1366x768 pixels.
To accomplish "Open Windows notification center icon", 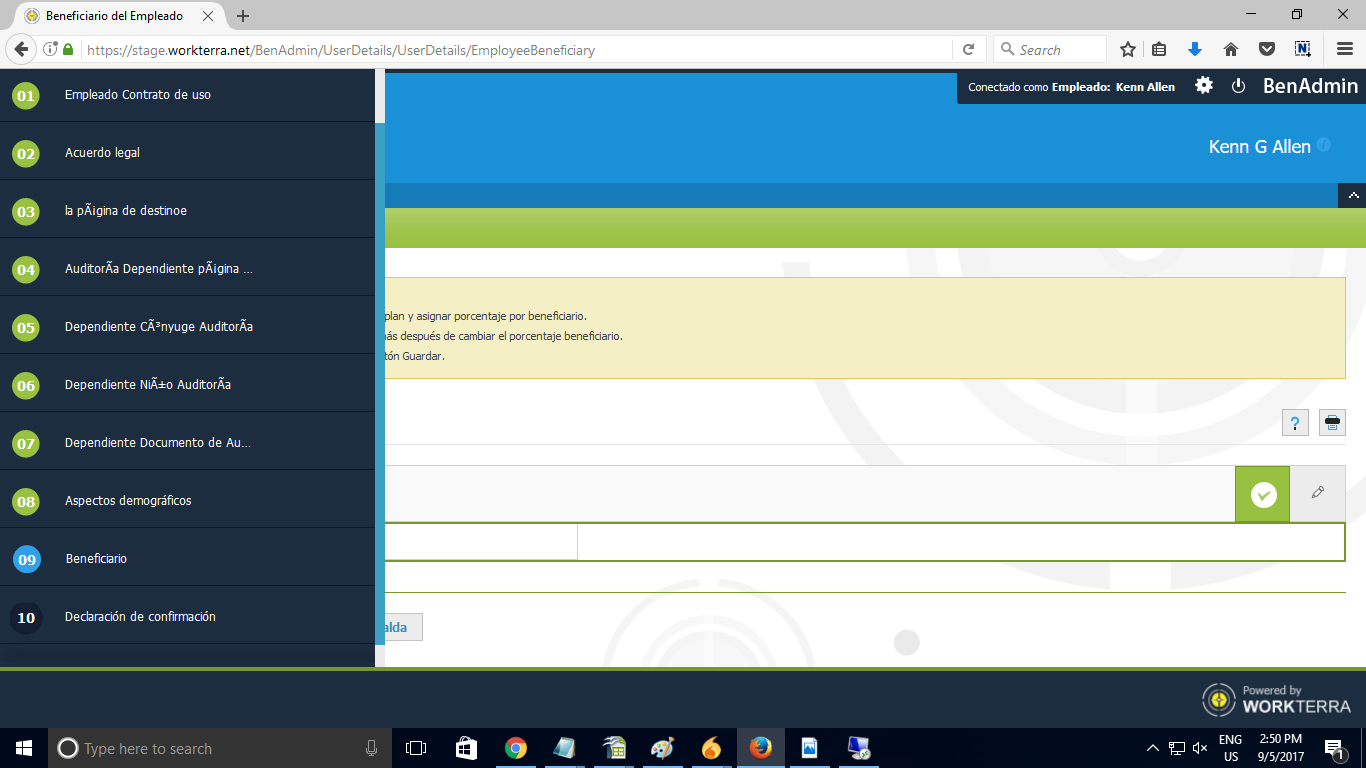I will pyautogui.click(x=1335, y=748).
